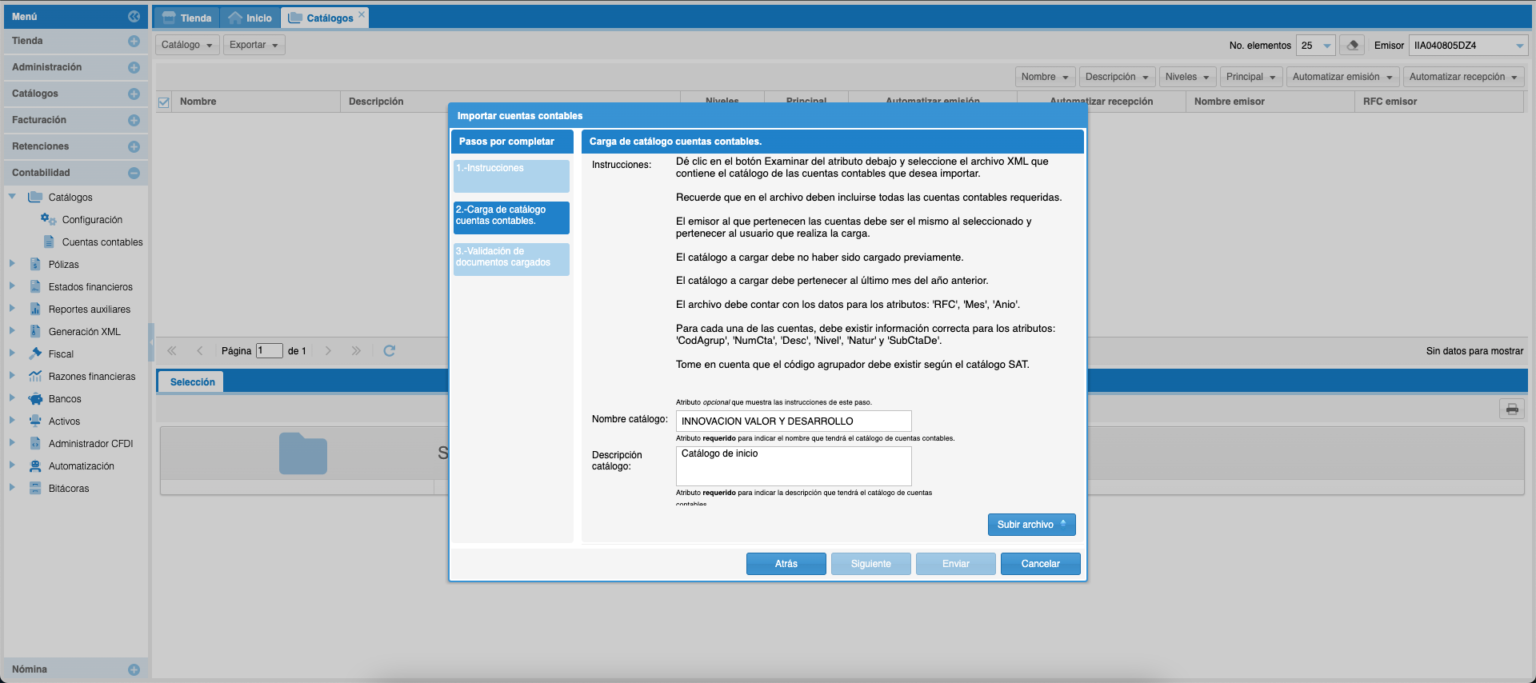The image size is (1536, 683).
Task: Click the print icon in Selección panel
Action: (1512, 409)
